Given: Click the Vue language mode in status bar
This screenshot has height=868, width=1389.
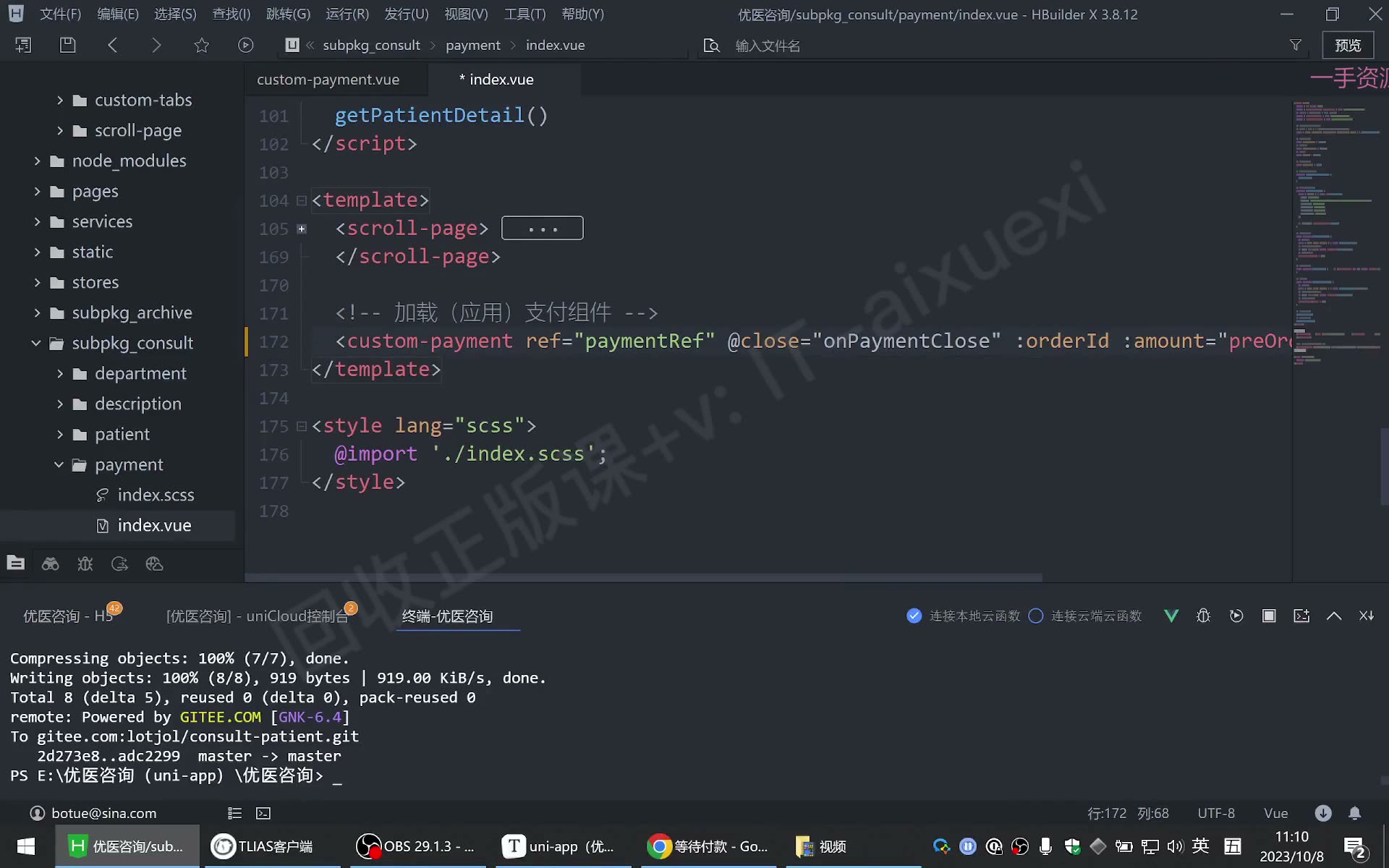Looking at the screenshot, I should pyautogui.click(x=1275, y=813).
